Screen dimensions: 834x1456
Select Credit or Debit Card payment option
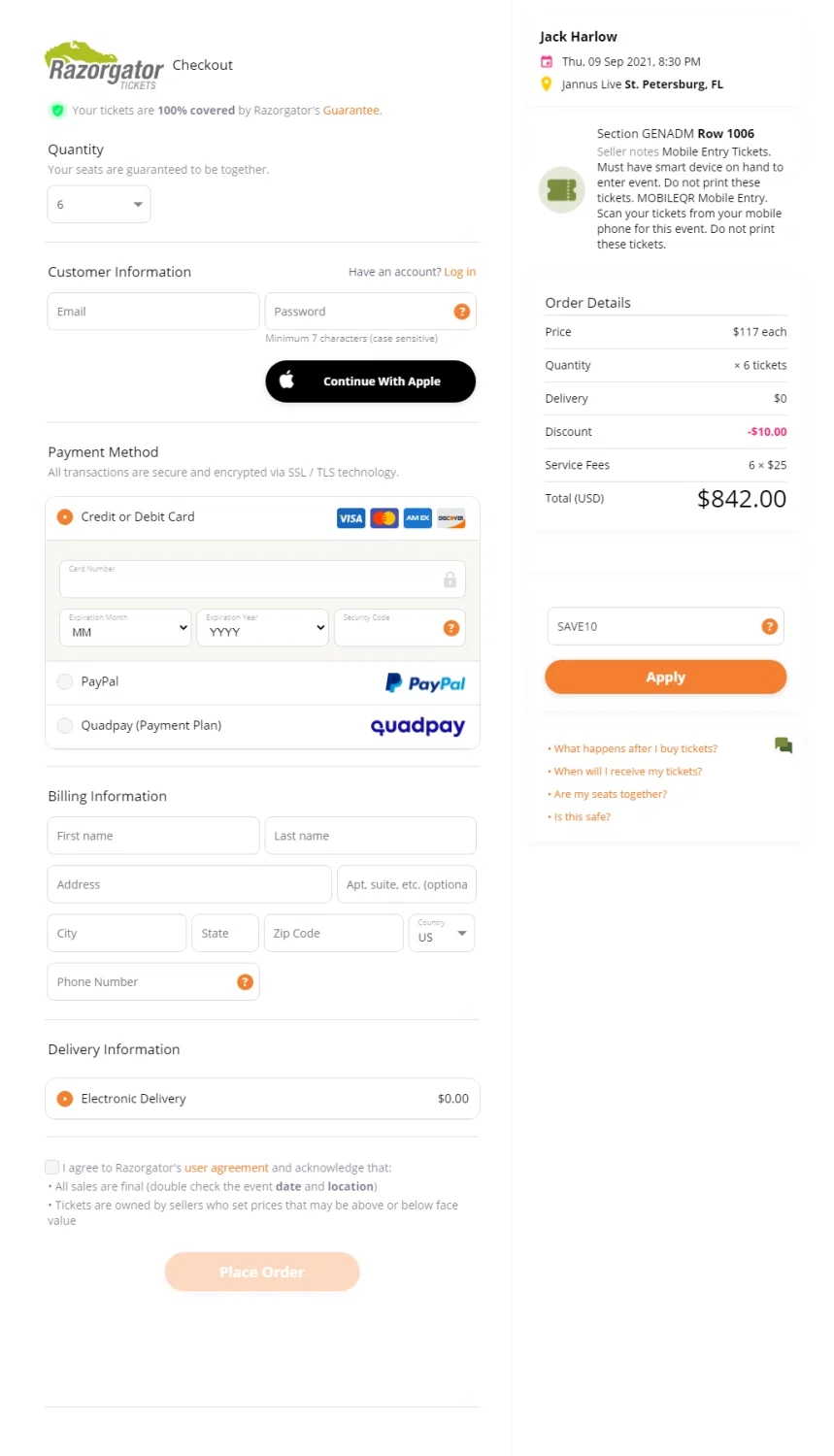coord(65,517)
